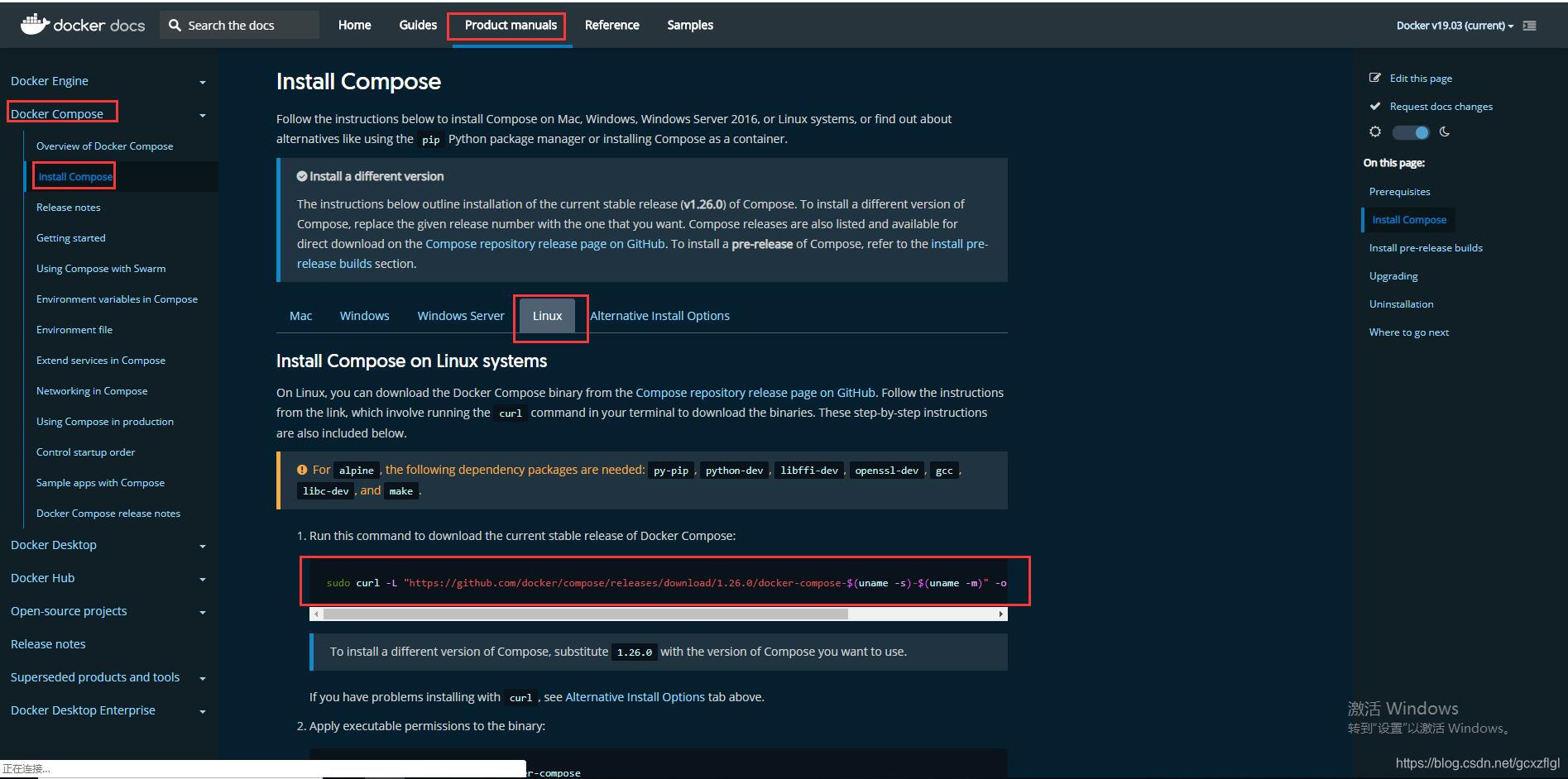Expand the Docker Engine sidebar section

[202, 82]
